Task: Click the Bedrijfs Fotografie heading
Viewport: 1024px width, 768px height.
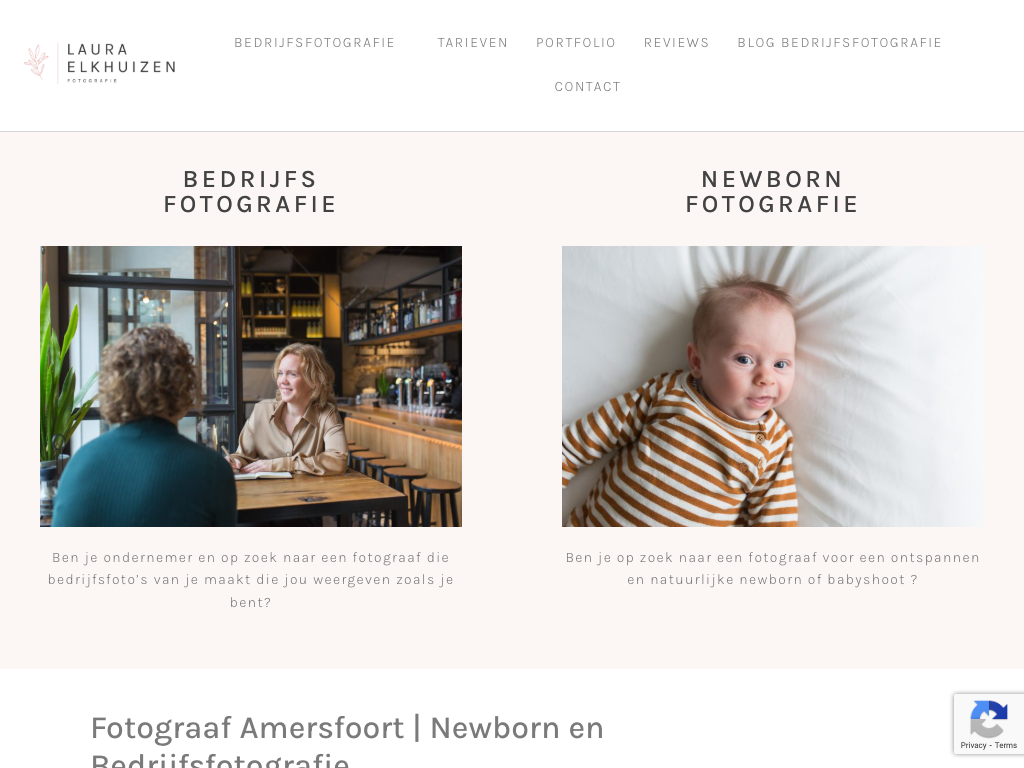Action: tap(251, 191)
